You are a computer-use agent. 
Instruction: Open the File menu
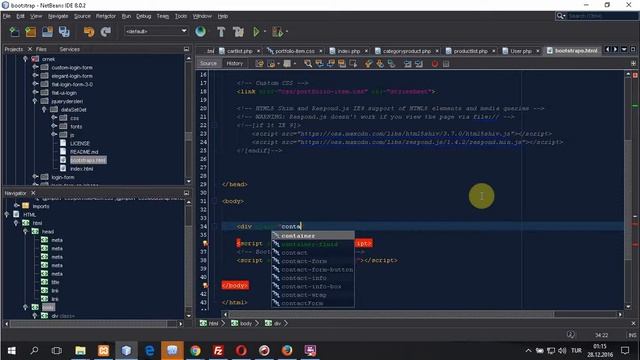[x=7, y=16]
